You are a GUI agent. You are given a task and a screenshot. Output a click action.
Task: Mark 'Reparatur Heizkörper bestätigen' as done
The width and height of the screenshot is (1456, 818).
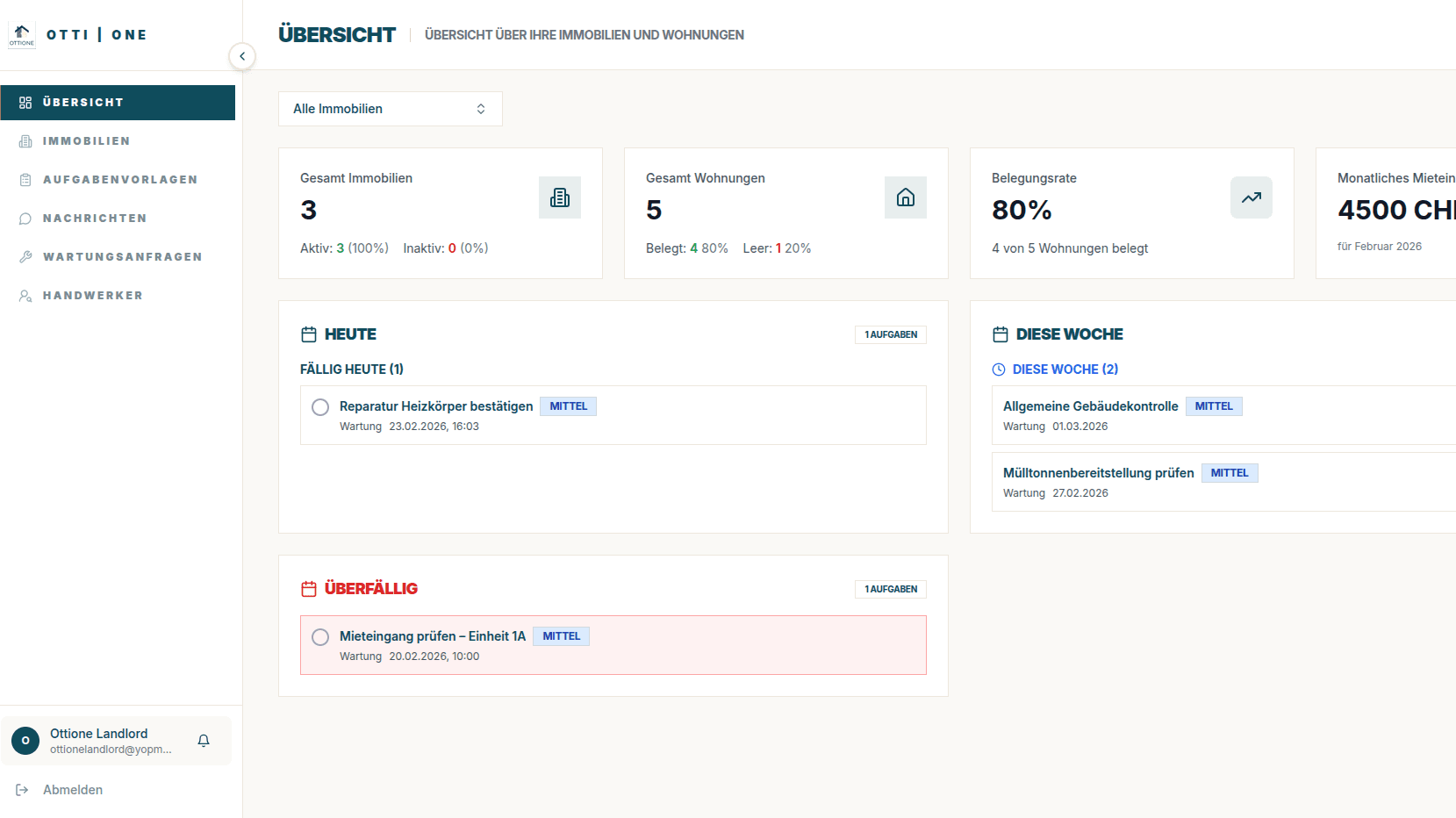click(x=319, y=406)
